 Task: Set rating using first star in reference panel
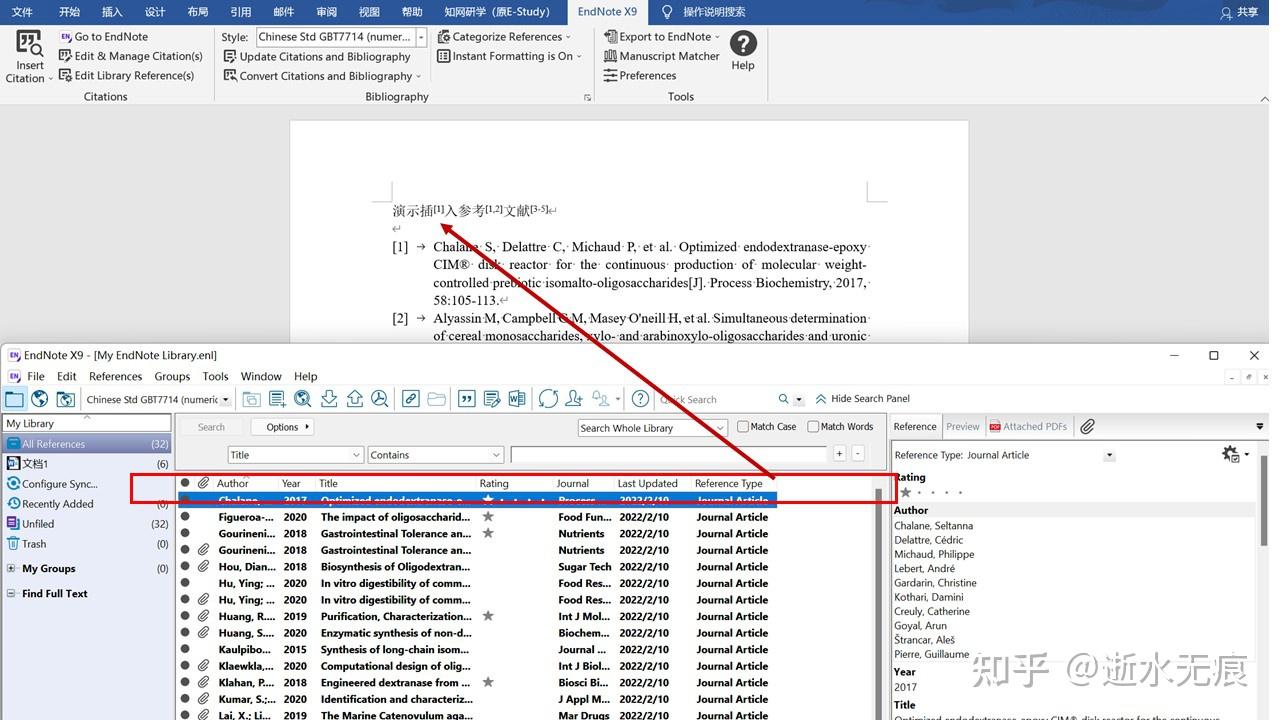906,492
